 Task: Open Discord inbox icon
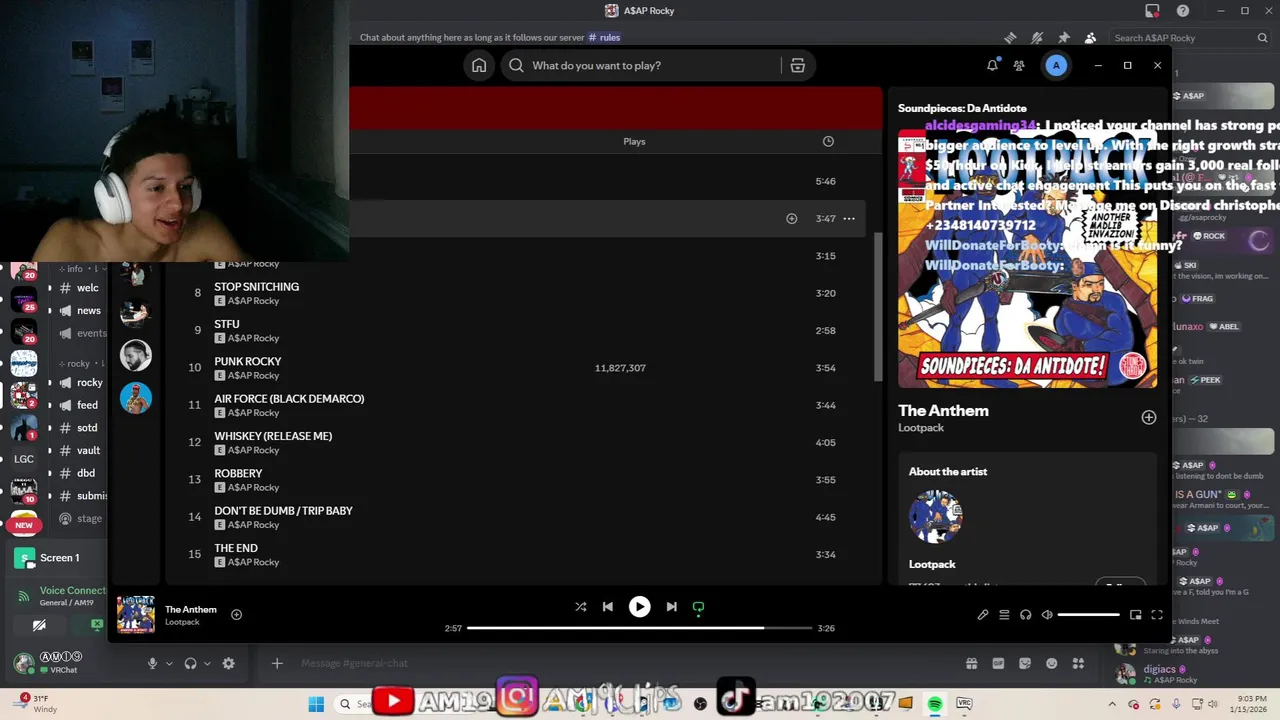(1152, 11)
